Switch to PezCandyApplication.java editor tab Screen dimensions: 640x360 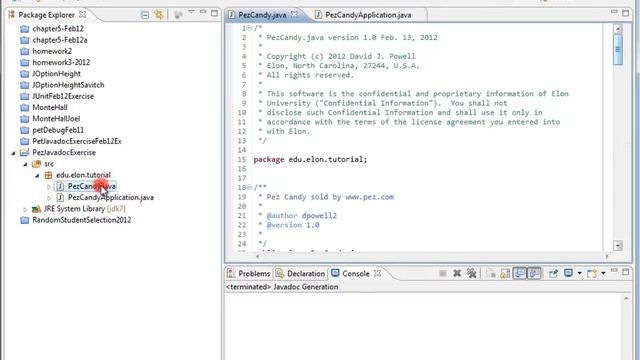[x=363, y=15]
